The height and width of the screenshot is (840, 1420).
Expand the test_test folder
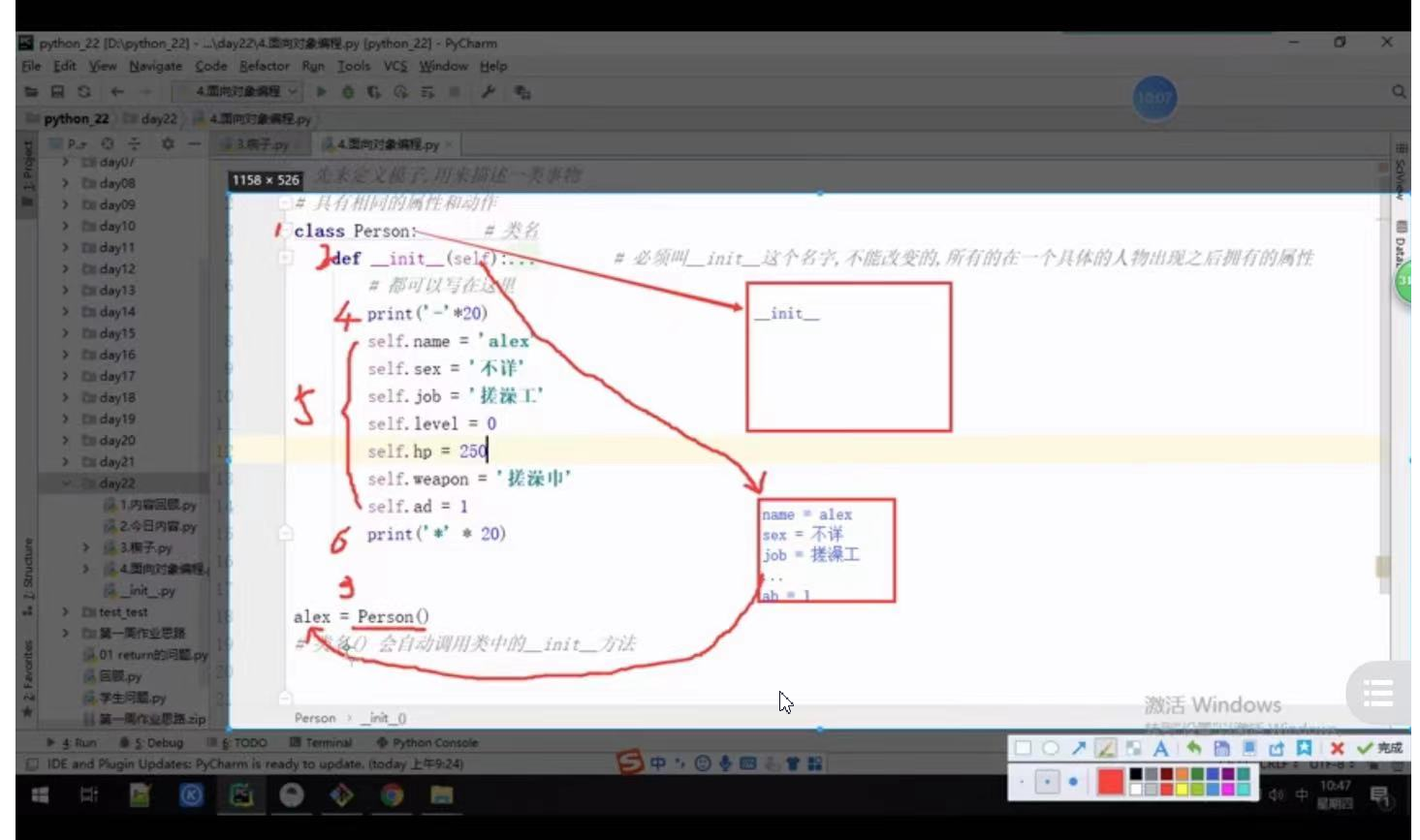[65, 611]
